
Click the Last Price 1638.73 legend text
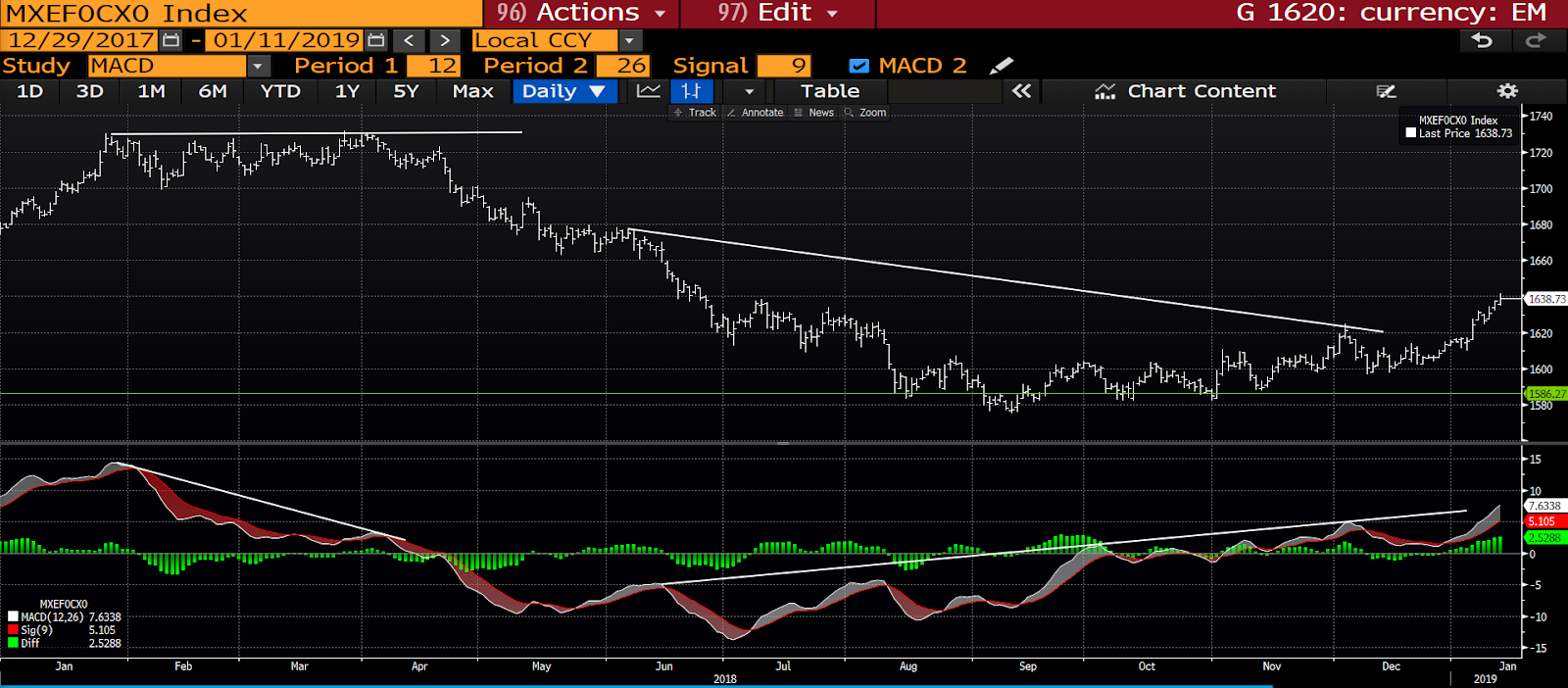pos(1465,133)
